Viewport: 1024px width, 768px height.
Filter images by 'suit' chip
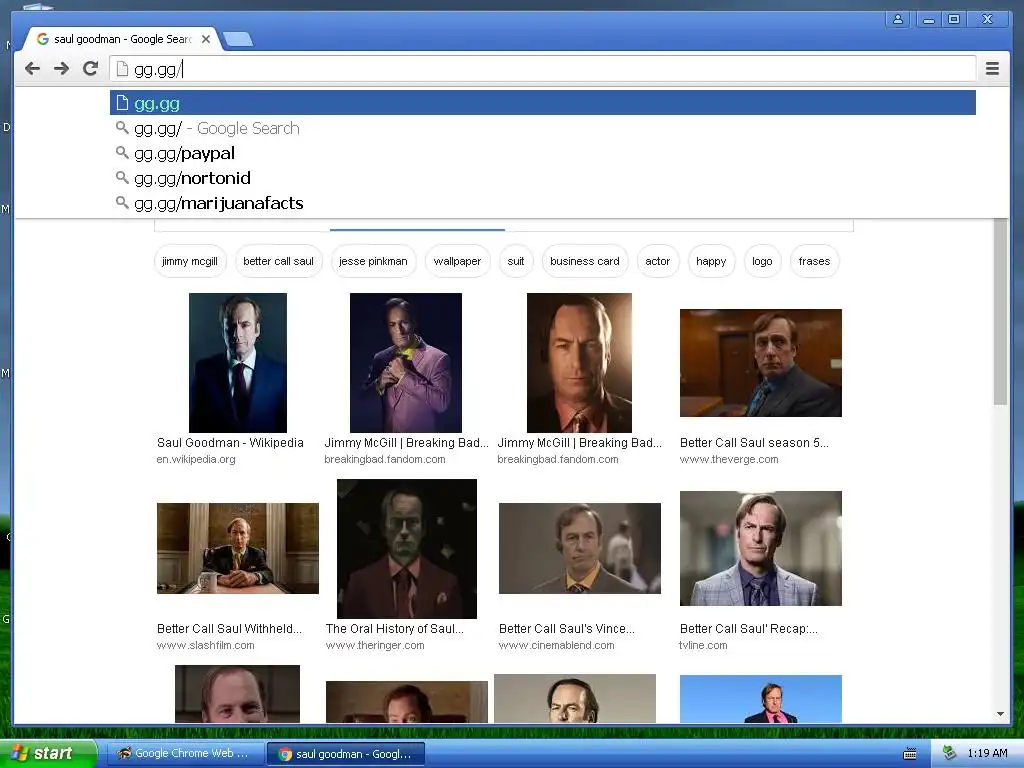[516, 261]
